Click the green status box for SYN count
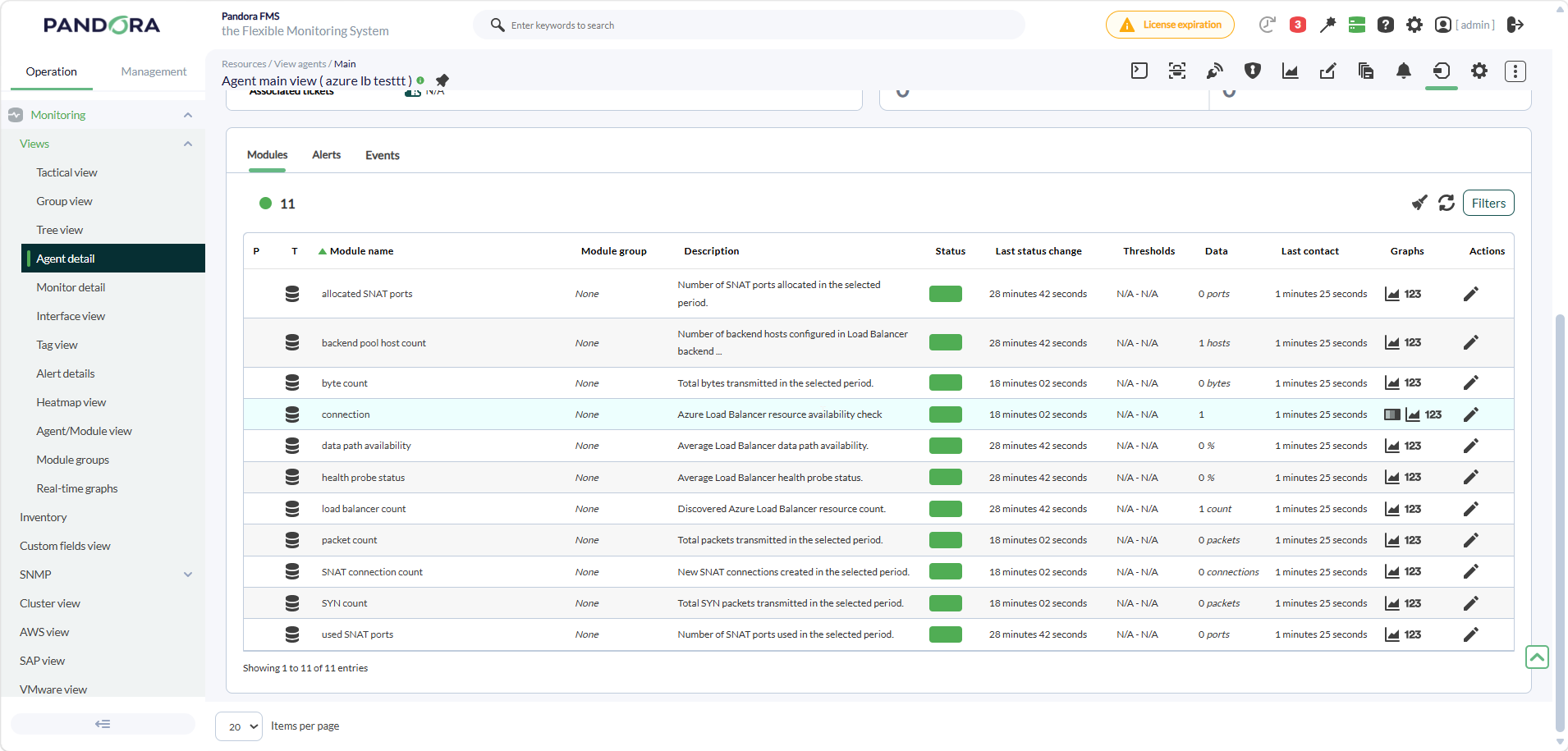The height and width of the screenshot is (751, 1568). click(946, 603)
